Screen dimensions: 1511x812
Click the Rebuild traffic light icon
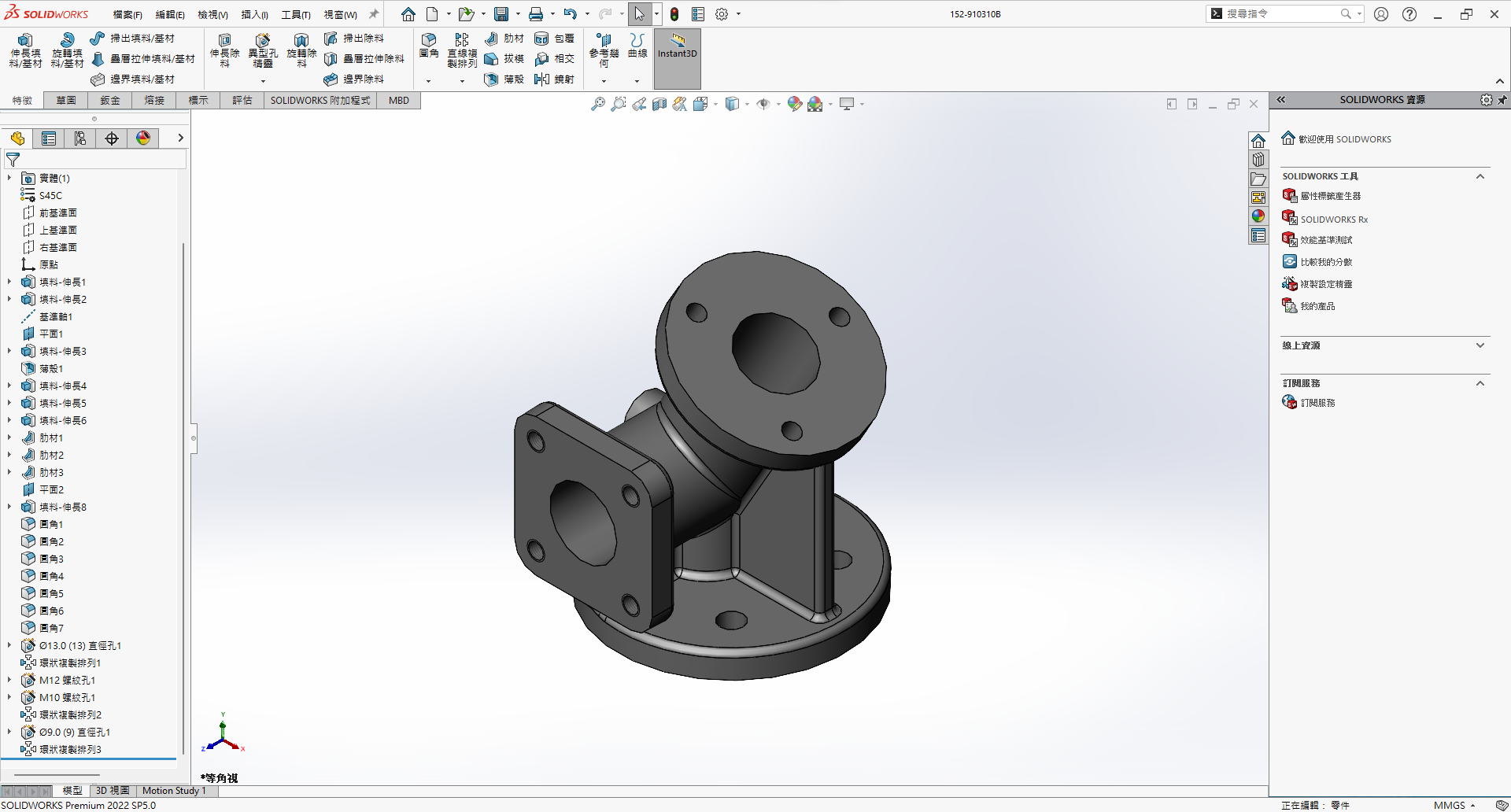(x=674, y=14)
